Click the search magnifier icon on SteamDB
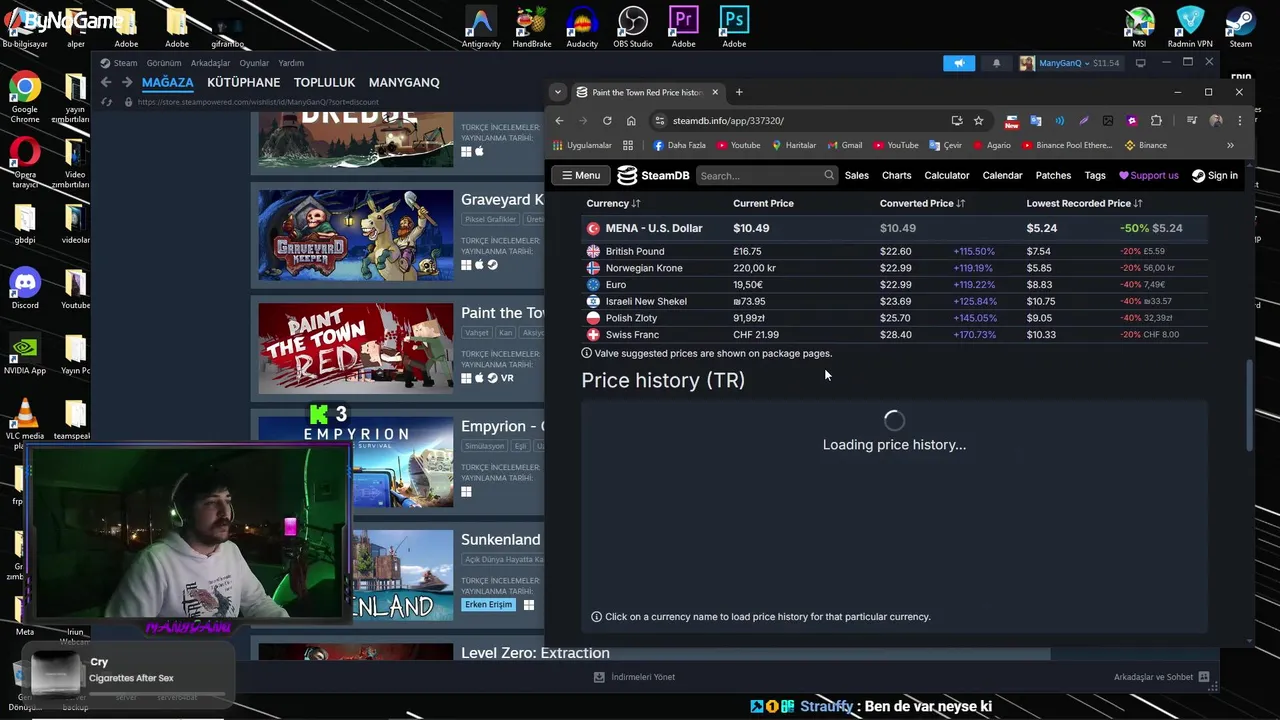 [829, 175]
